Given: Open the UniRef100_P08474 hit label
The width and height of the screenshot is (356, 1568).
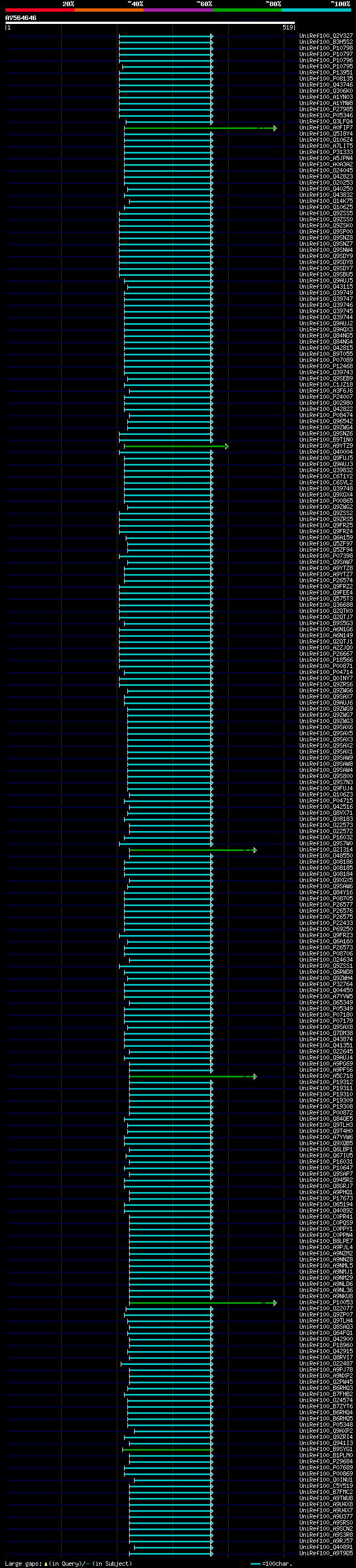Looking at the screenshot, I should coord(325,415).
